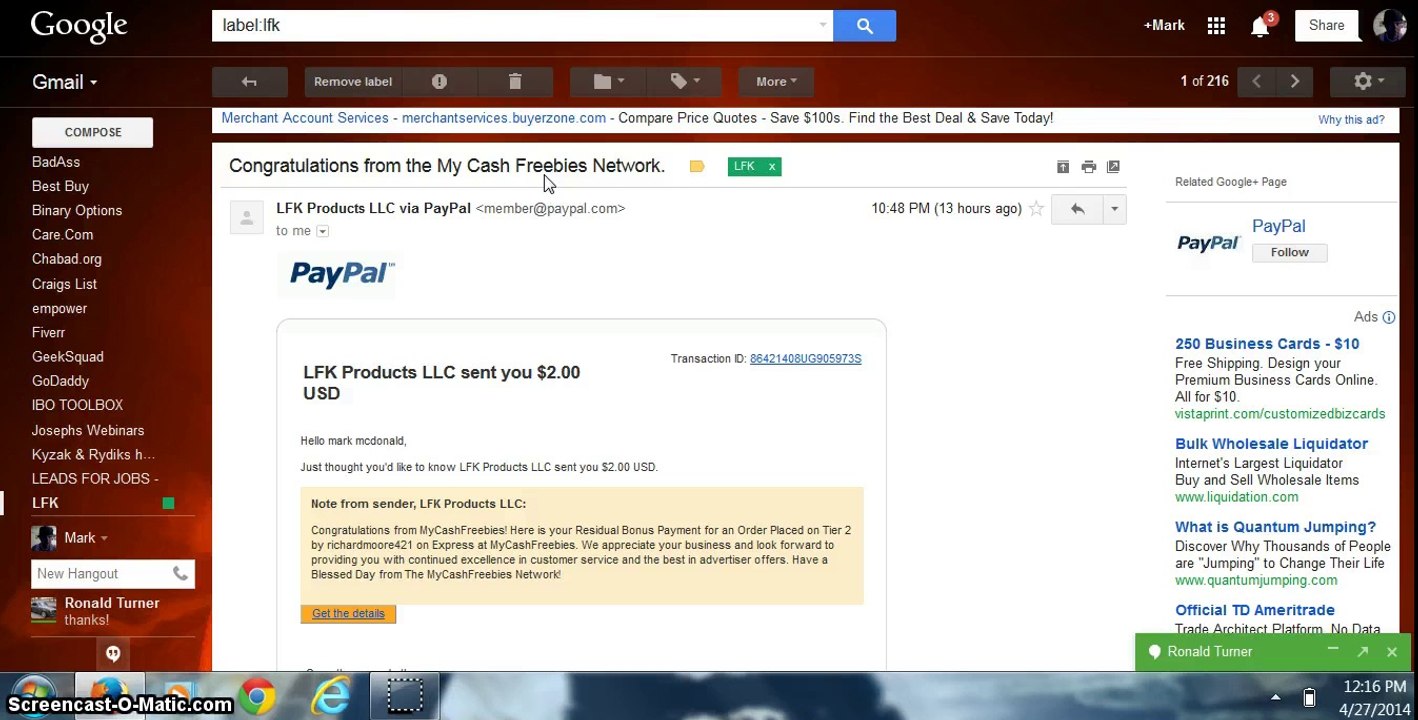
Task: Expand the search options arrow
Action: click(823, 25)
